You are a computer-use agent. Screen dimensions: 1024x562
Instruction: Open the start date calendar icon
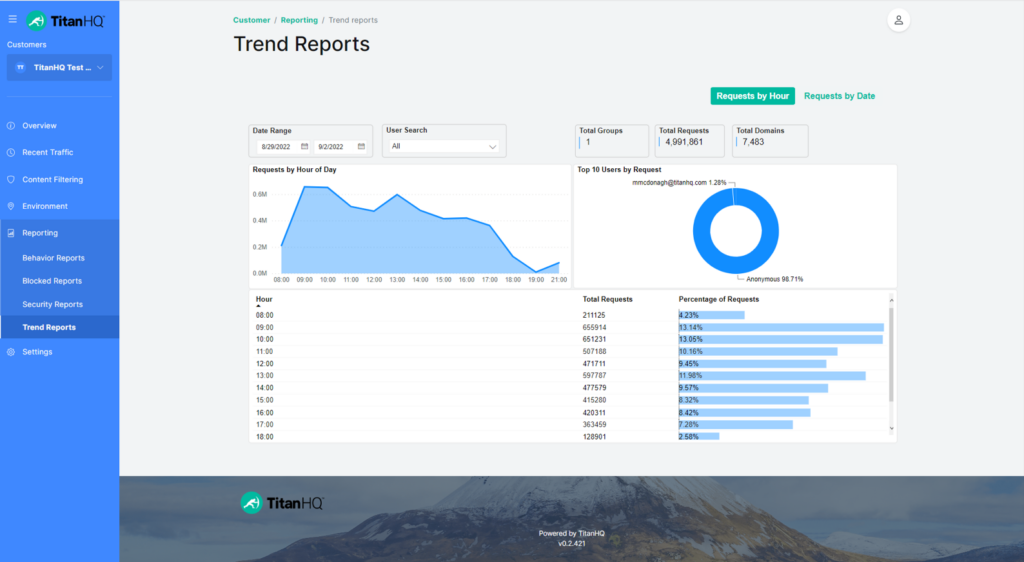point(304,146)
